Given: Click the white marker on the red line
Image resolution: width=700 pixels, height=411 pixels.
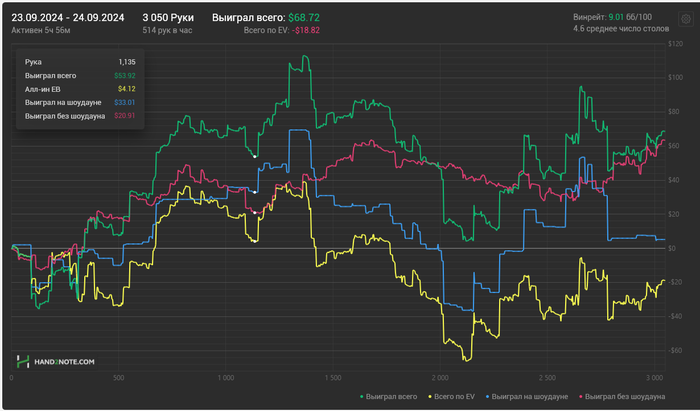Looking at the screenshot, I should click(x=255, y=213).
